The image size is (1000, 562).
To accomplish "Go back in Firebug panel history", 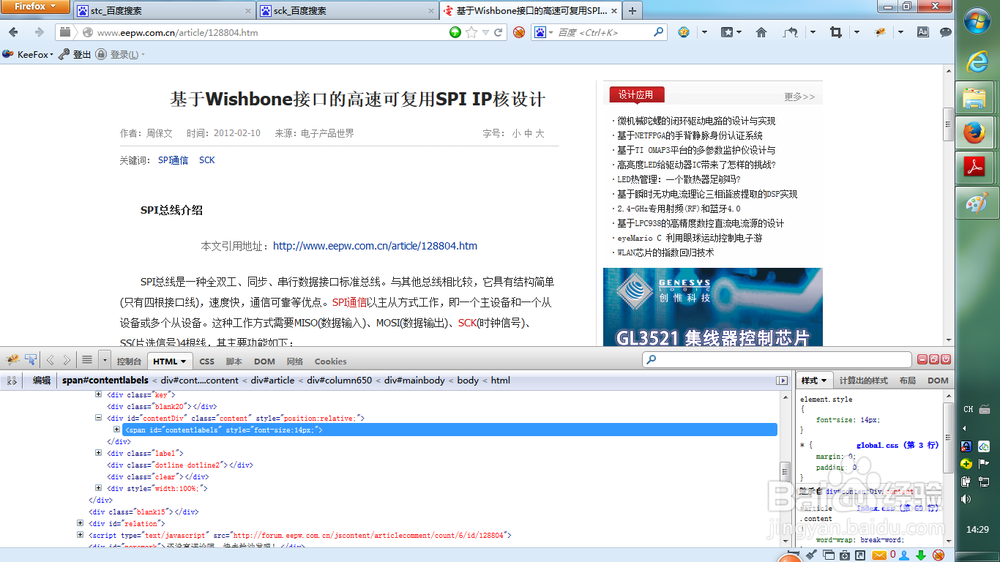I will click(50, 360).
